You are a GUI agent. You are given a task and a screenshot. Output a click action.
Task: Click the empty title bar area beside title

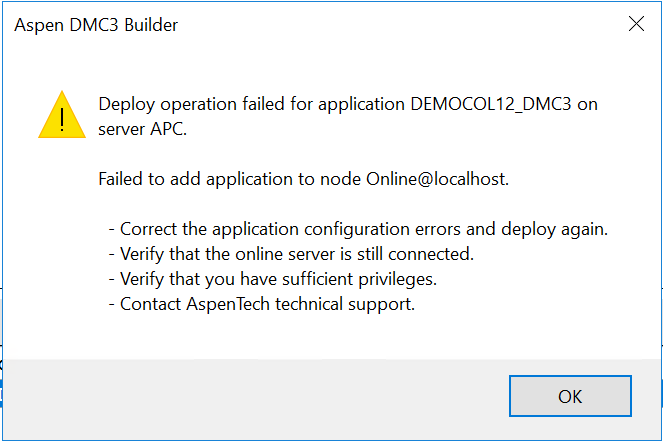point(397,25)
